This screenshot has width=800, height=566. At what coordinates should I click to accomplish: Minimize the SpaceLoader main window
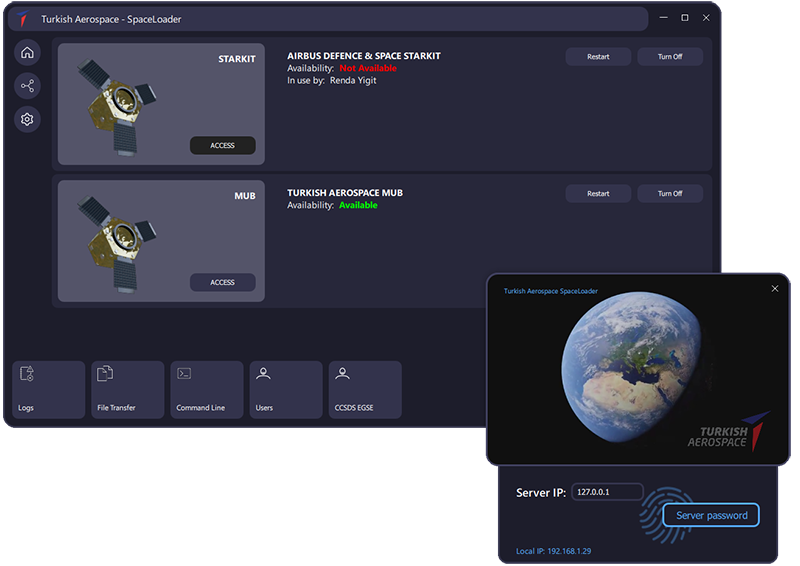pos(663,18)
